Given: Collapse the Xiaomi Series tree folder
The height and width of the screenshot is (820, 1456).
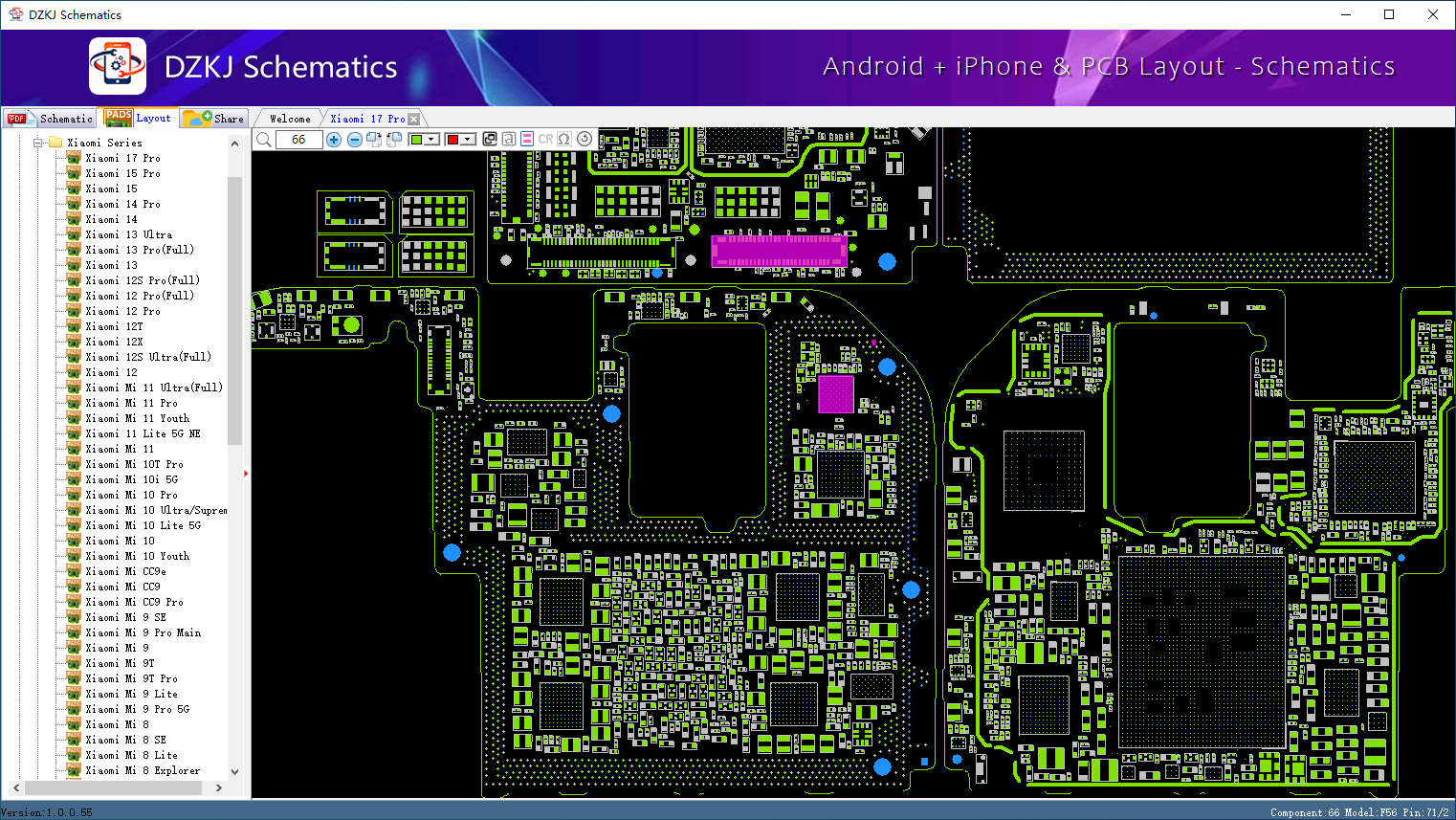Looking at the screenshot, I should pos(38,143).
